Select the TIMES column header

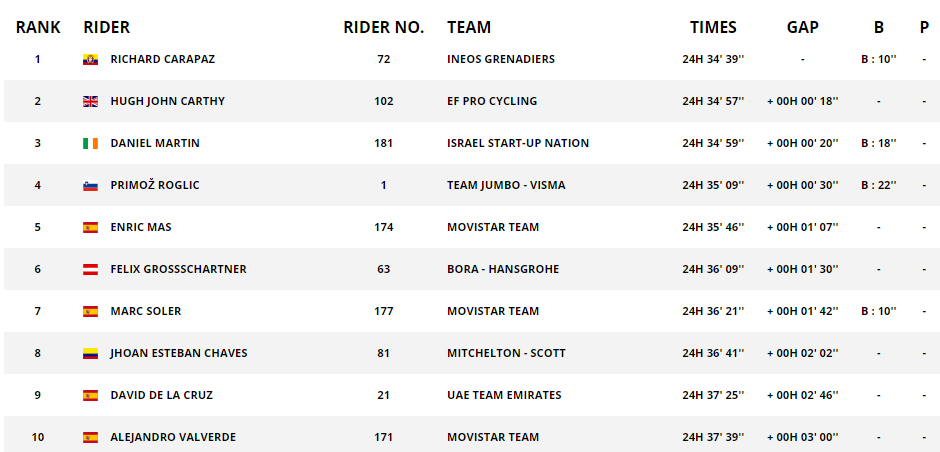pyautogui.click(x=713, y=28)
